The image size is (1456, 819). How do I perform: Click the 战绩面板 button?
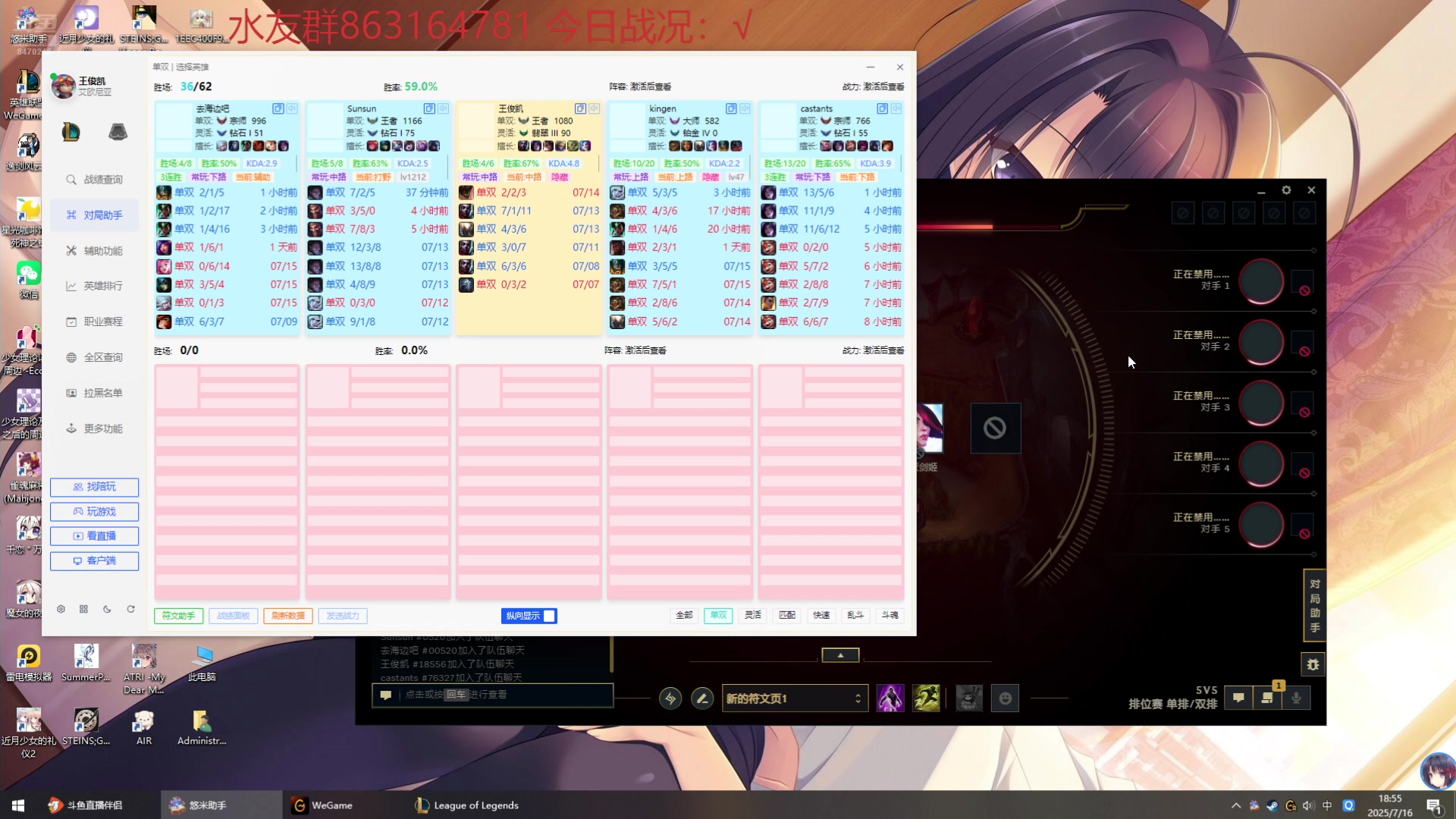(234, 616)
